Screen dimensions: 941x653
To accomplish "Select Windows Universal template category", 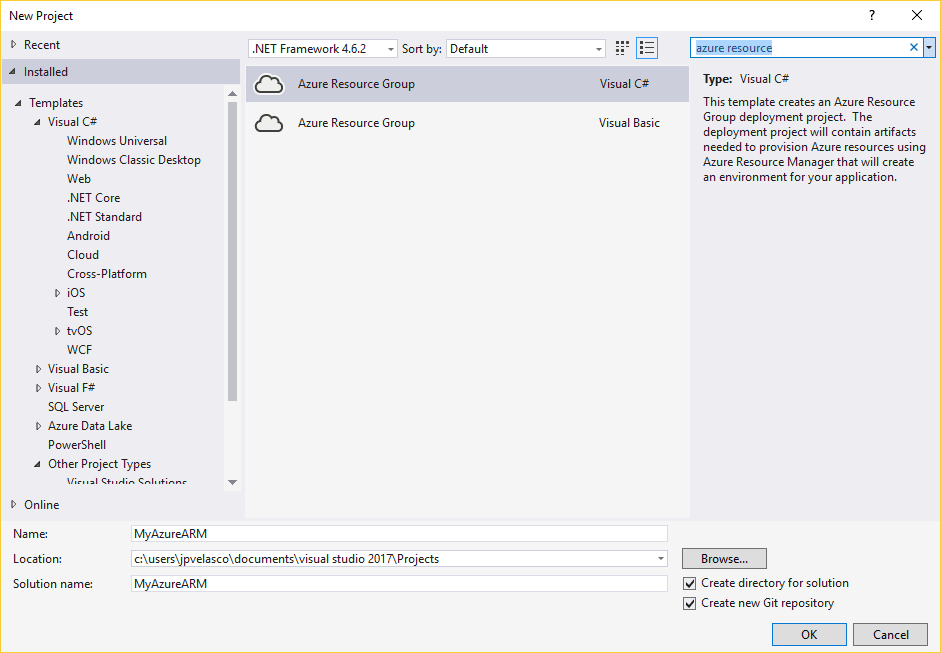I will [117, 140].
